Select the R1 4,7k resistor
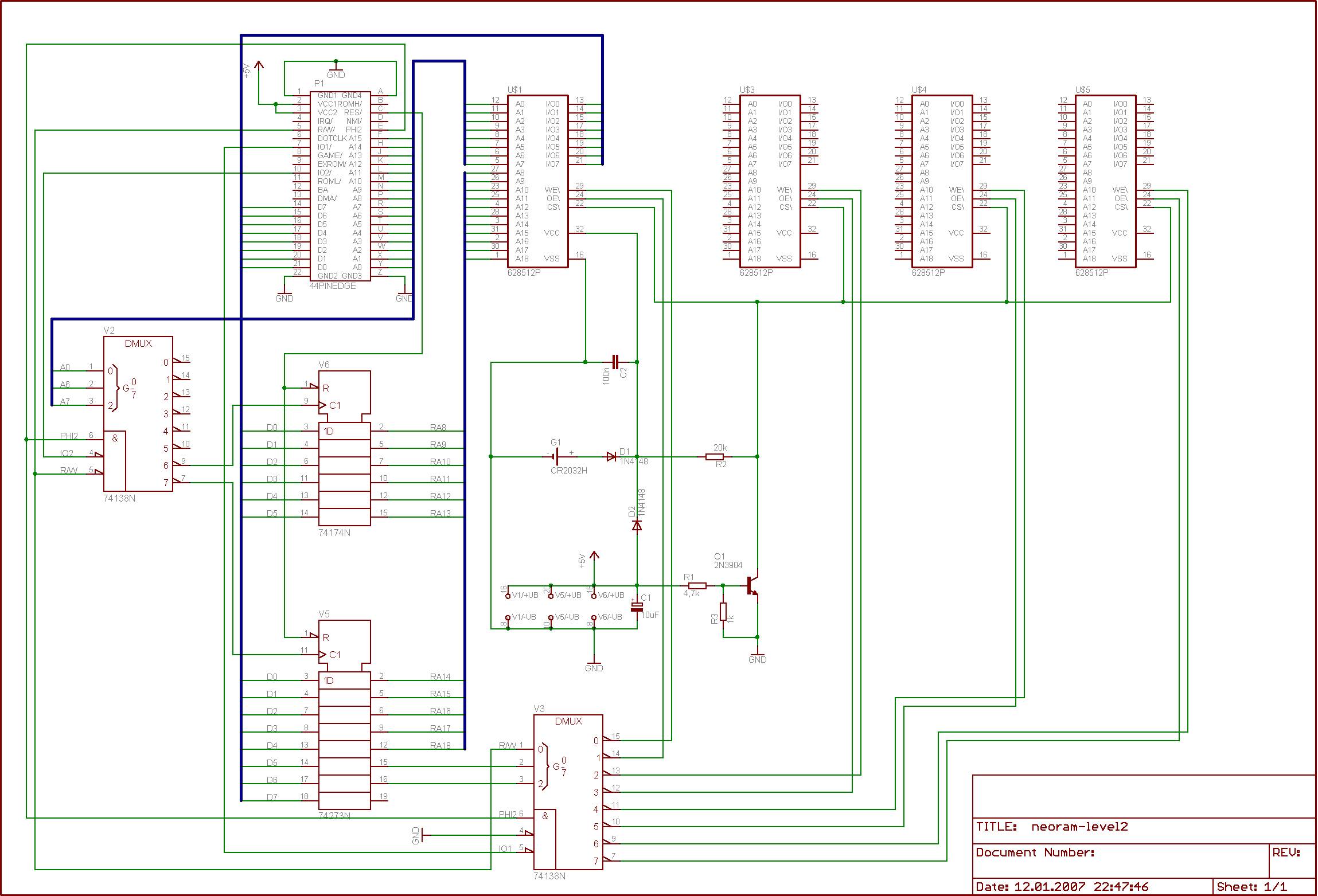This screenshot has width=1318, height=896. (x=697, y=585)
